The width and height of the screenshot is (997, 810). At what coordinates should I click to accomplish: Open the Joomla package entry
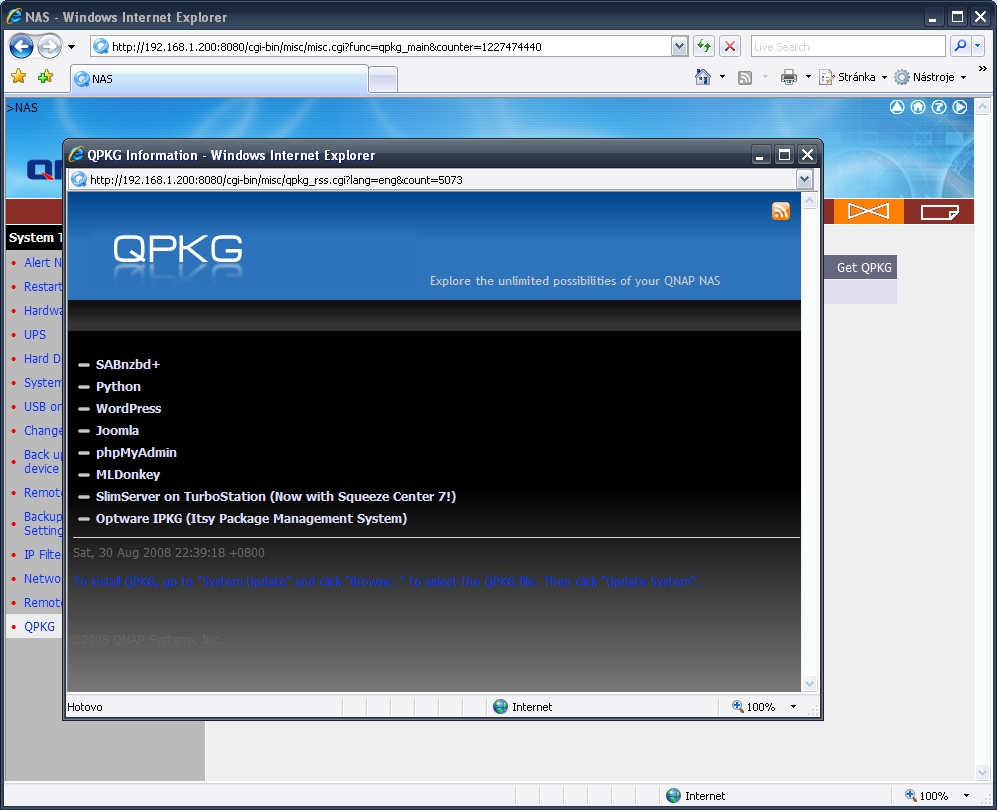117,430
